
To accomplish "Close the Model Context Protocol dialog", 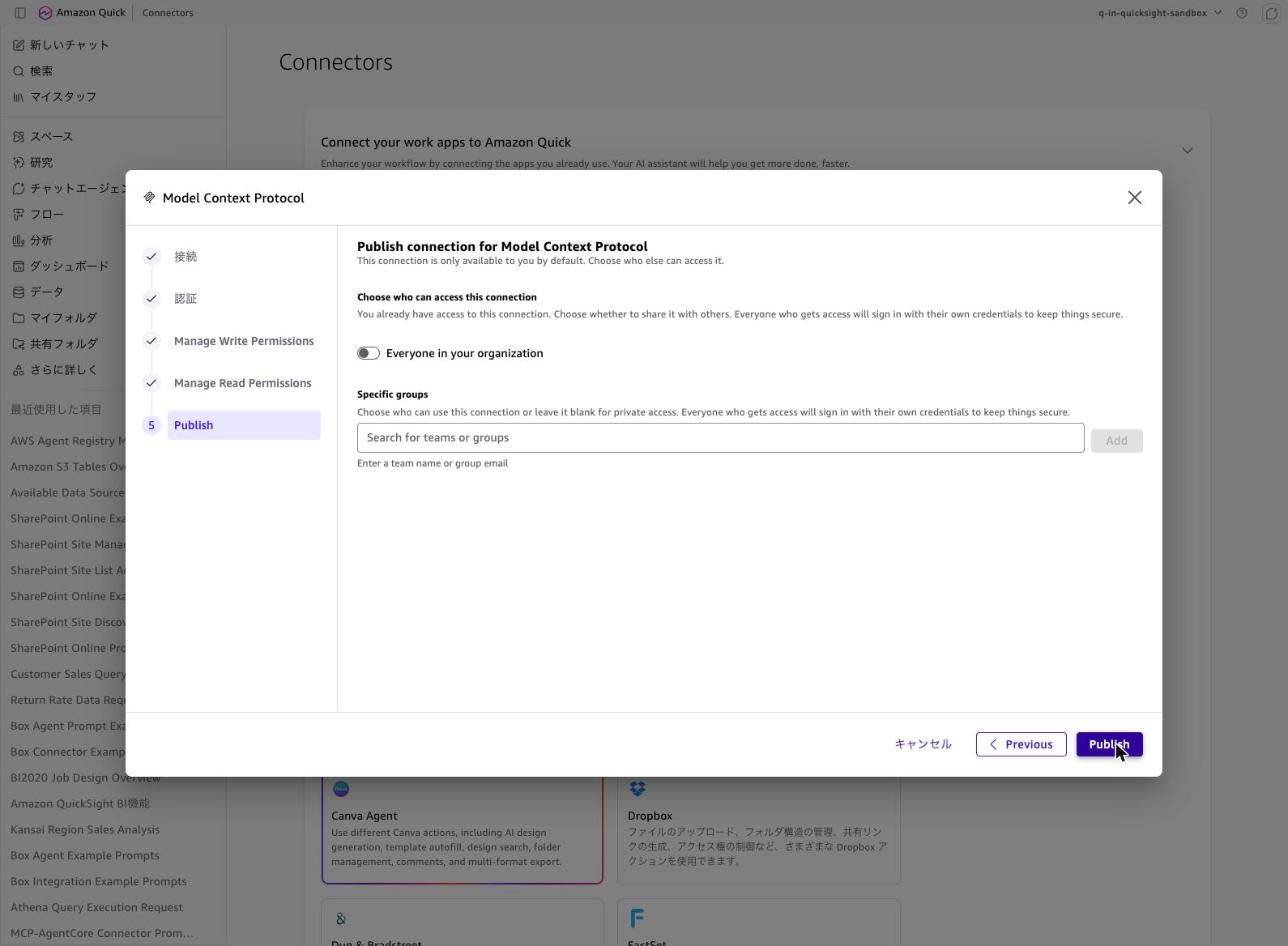I will point(1134,198).
